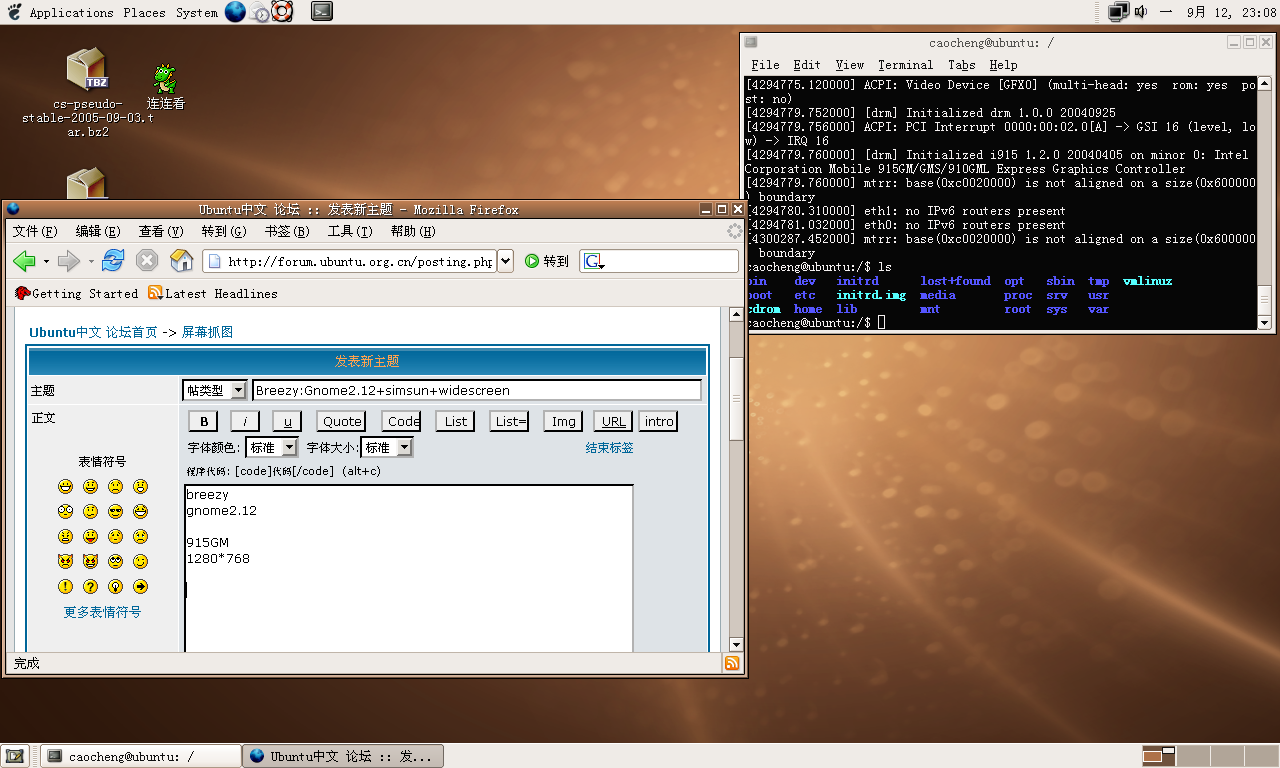Go back with Firefox's green Back arrow
Screen dimensions: 1280x768
point(25,261)
